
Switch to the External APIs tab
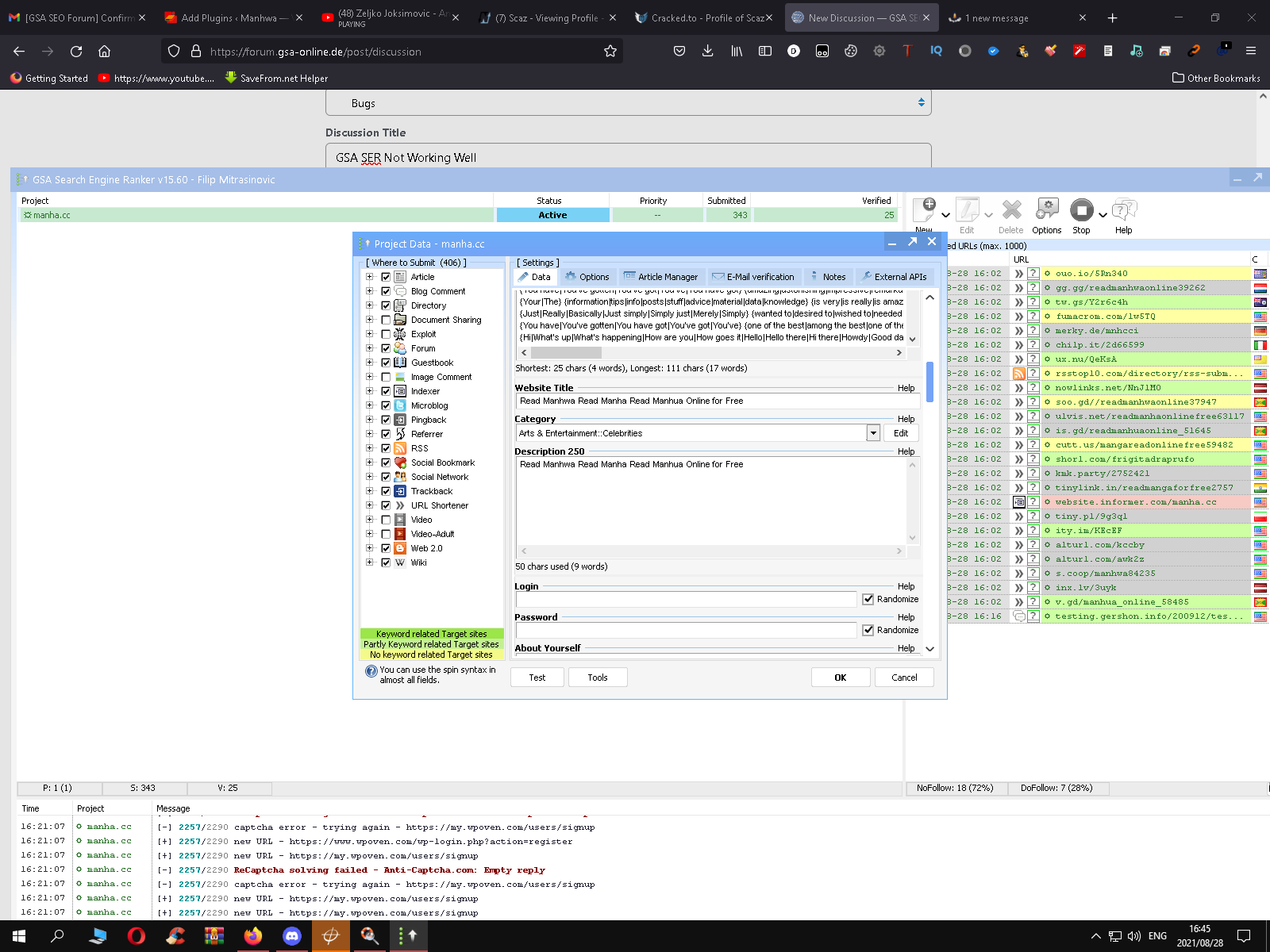(895, 277)
